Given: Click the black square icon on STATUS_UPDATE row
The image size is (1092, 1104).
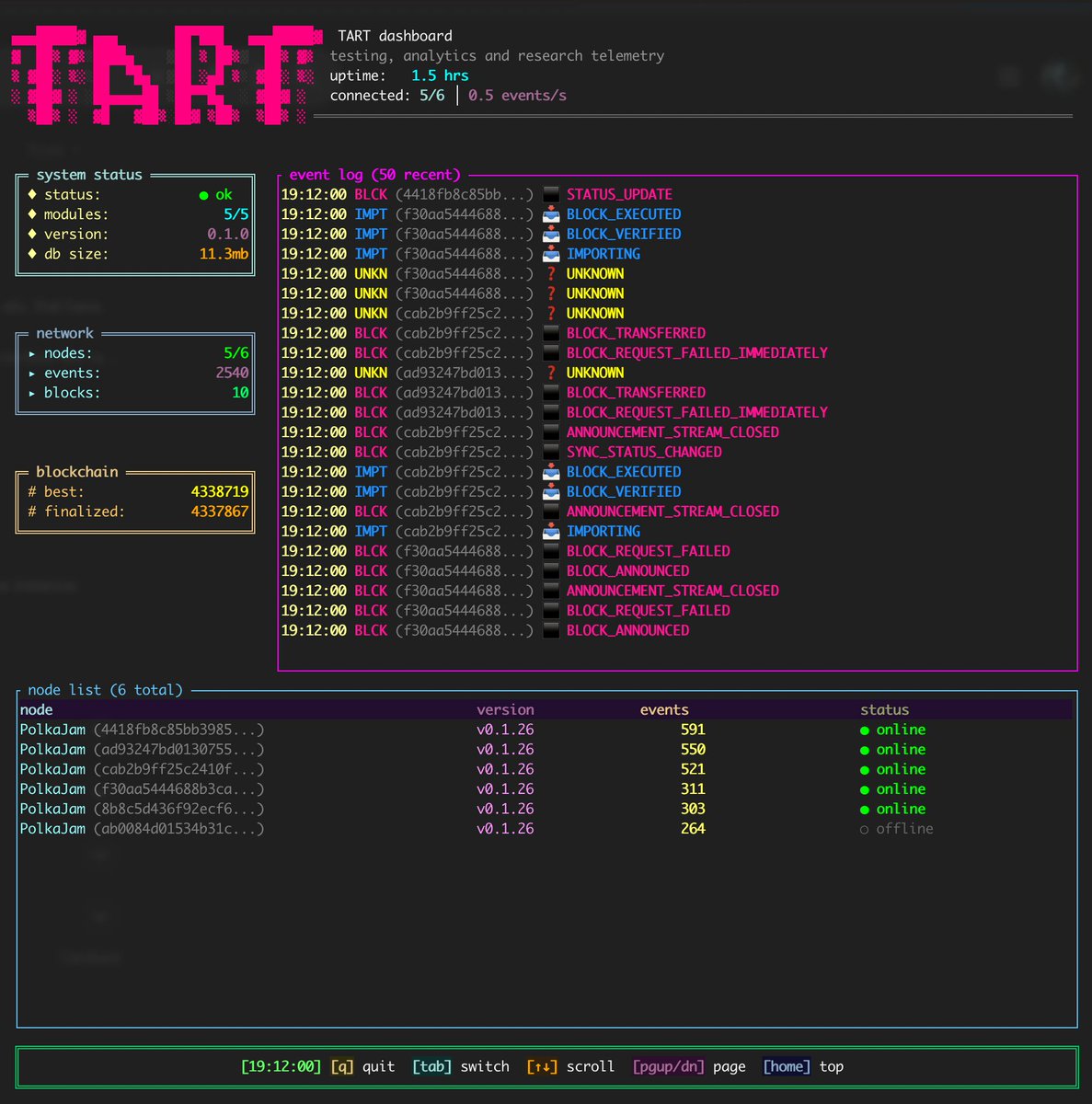Looking at the screenshot, I should [x=551, y=194].
